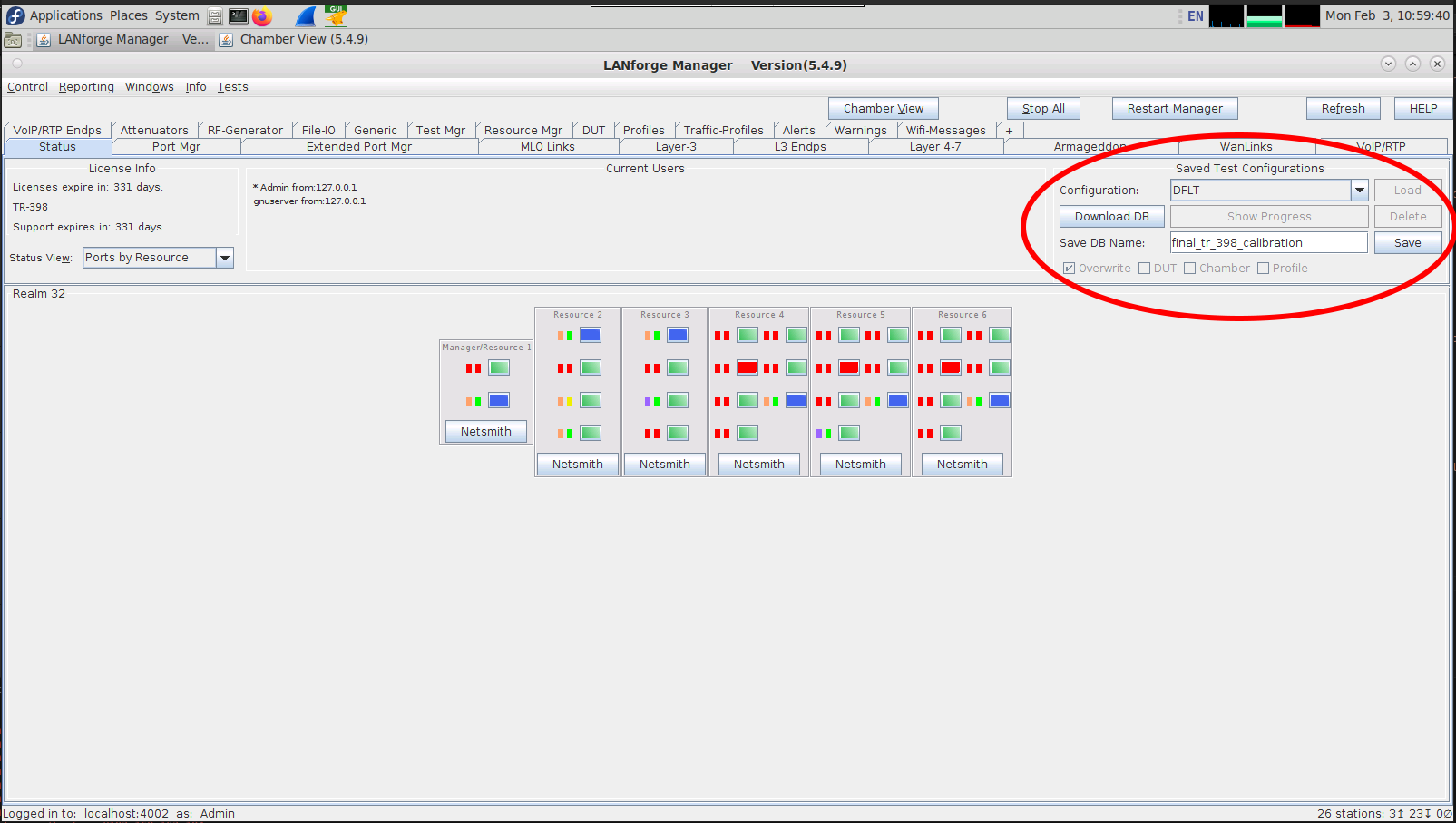Click the blue port icon in Manager/Resource 1

click(499, 400)
